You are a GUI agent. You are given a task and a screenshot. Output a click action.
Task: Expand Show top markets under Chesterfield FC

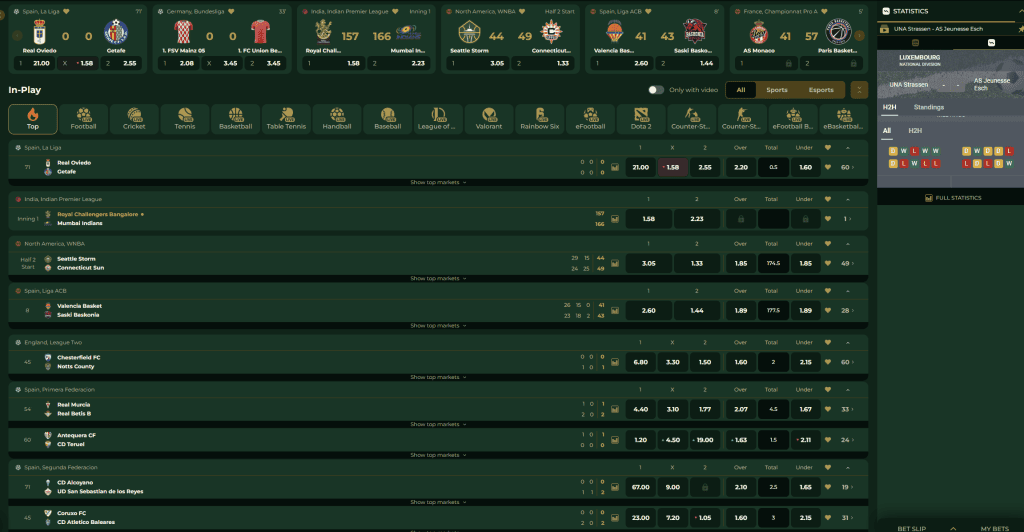pyautogui.click(x=438, y=377)
